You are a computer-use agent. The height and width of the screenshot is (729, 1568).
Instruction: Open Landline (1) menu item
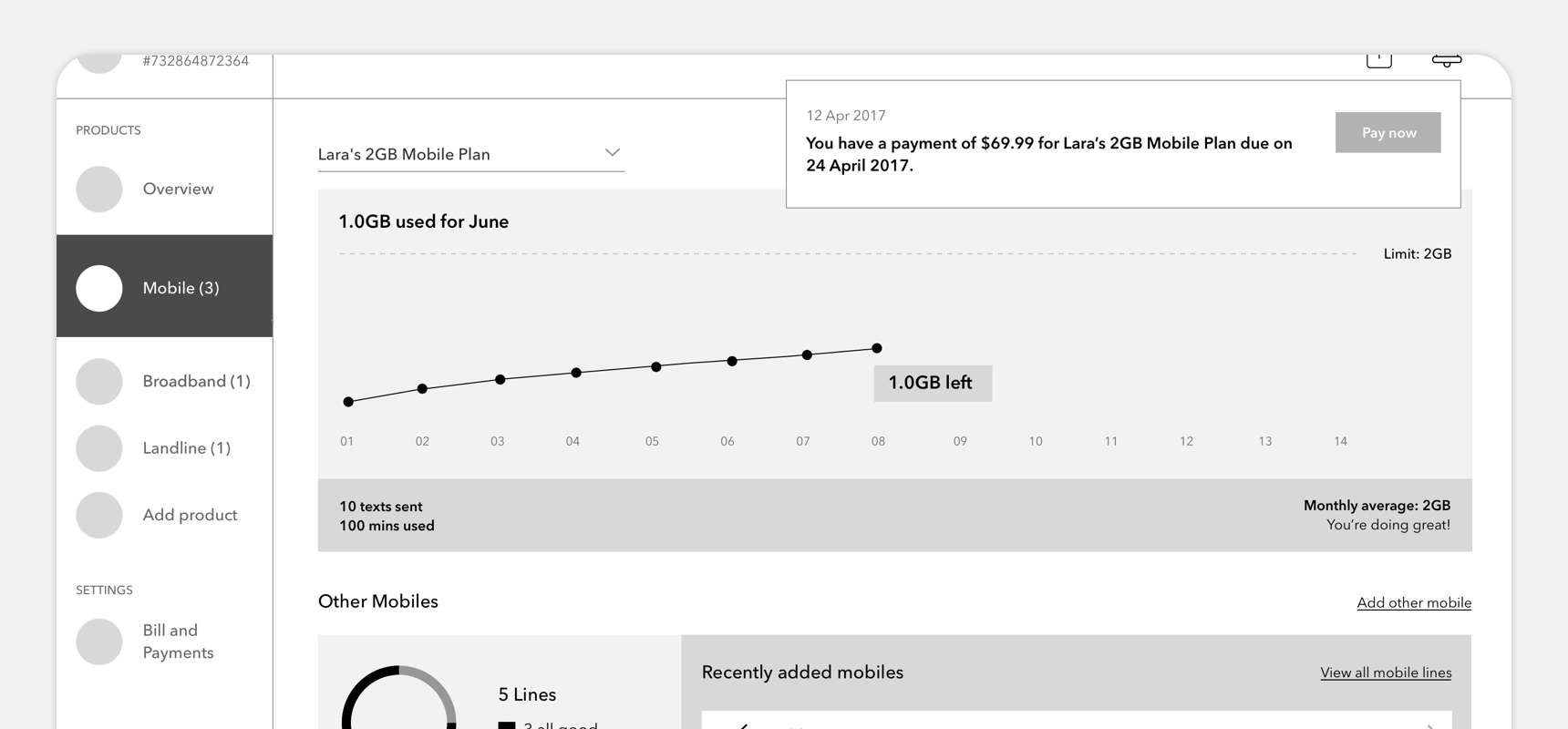(186, 448)
